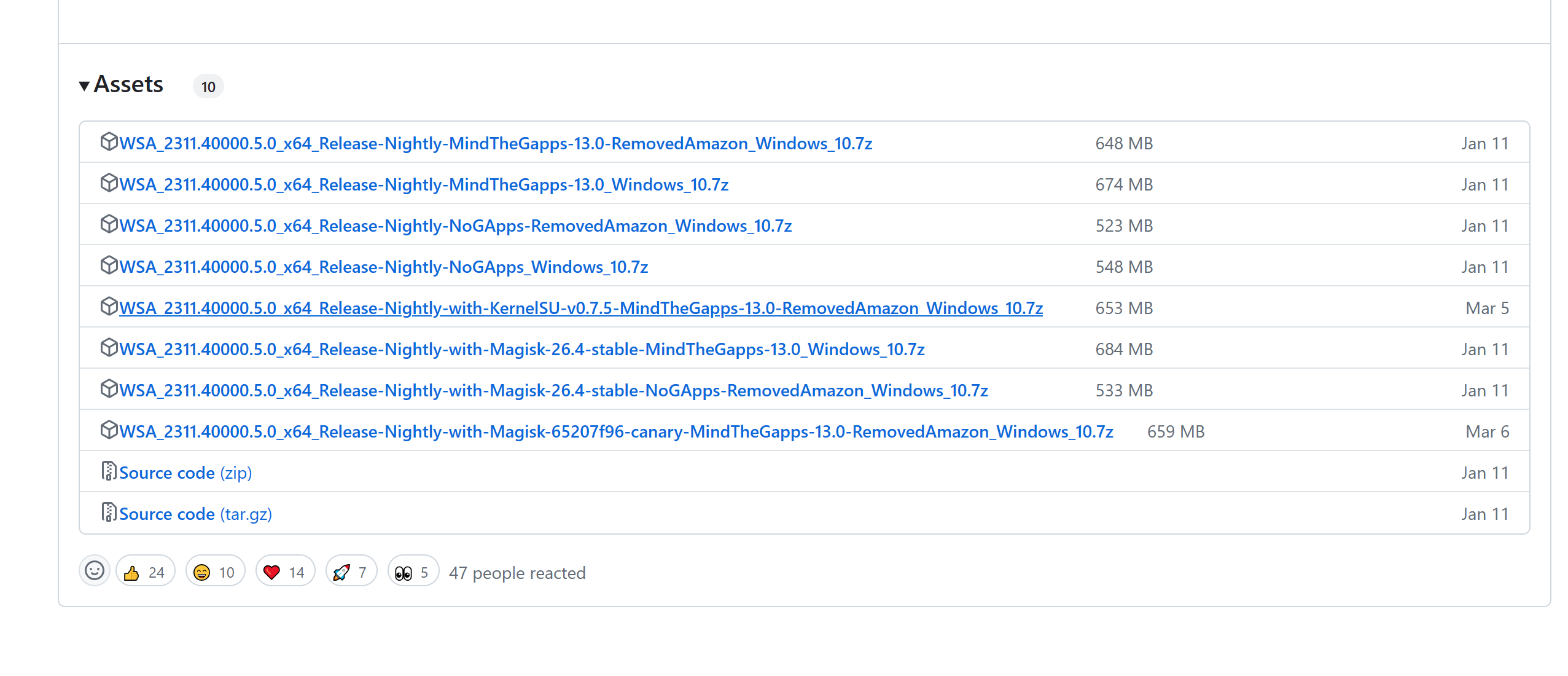Click the 648 MB size value
The height and width of the screenshot is (676, 1568).
tap(1124, 144)
